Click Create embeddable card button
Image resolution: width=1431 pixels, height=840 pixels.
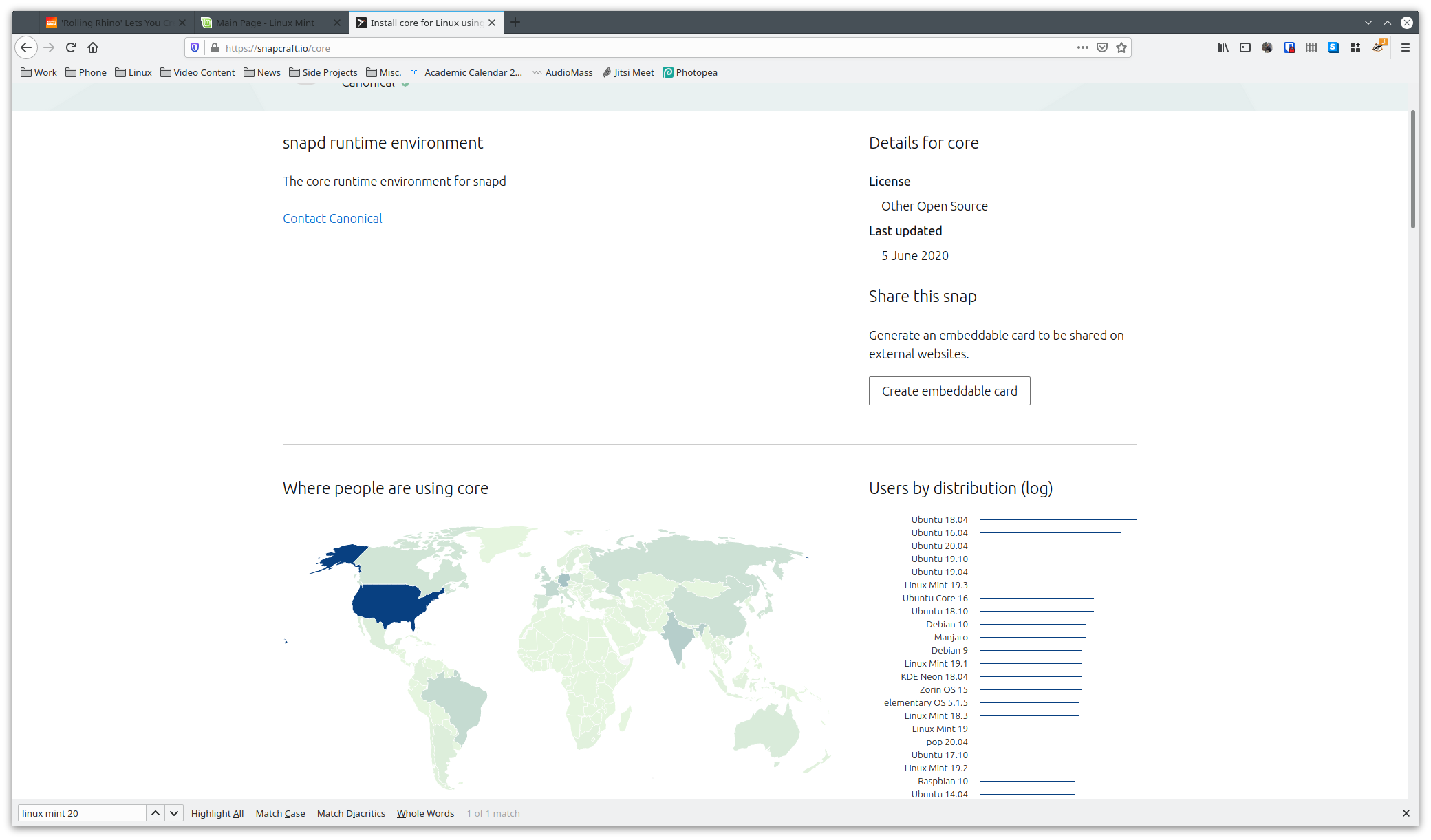coord(949,391)
